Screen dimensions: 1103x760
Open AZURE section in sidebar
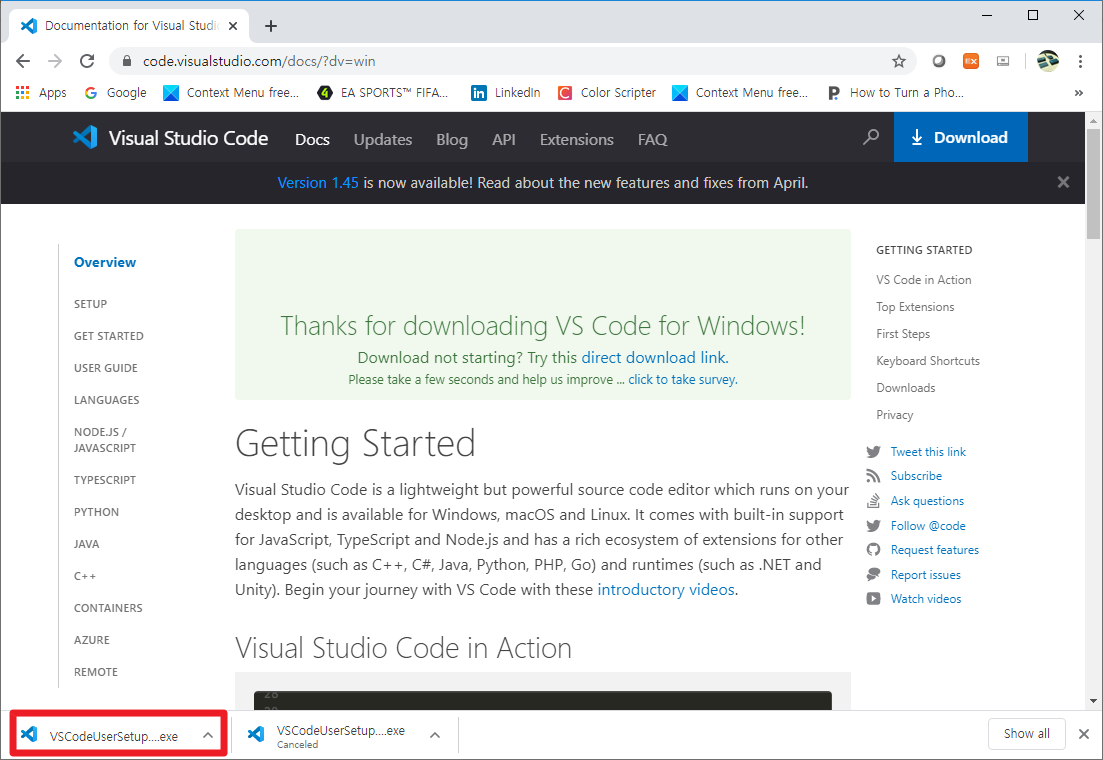click(91, 640)
